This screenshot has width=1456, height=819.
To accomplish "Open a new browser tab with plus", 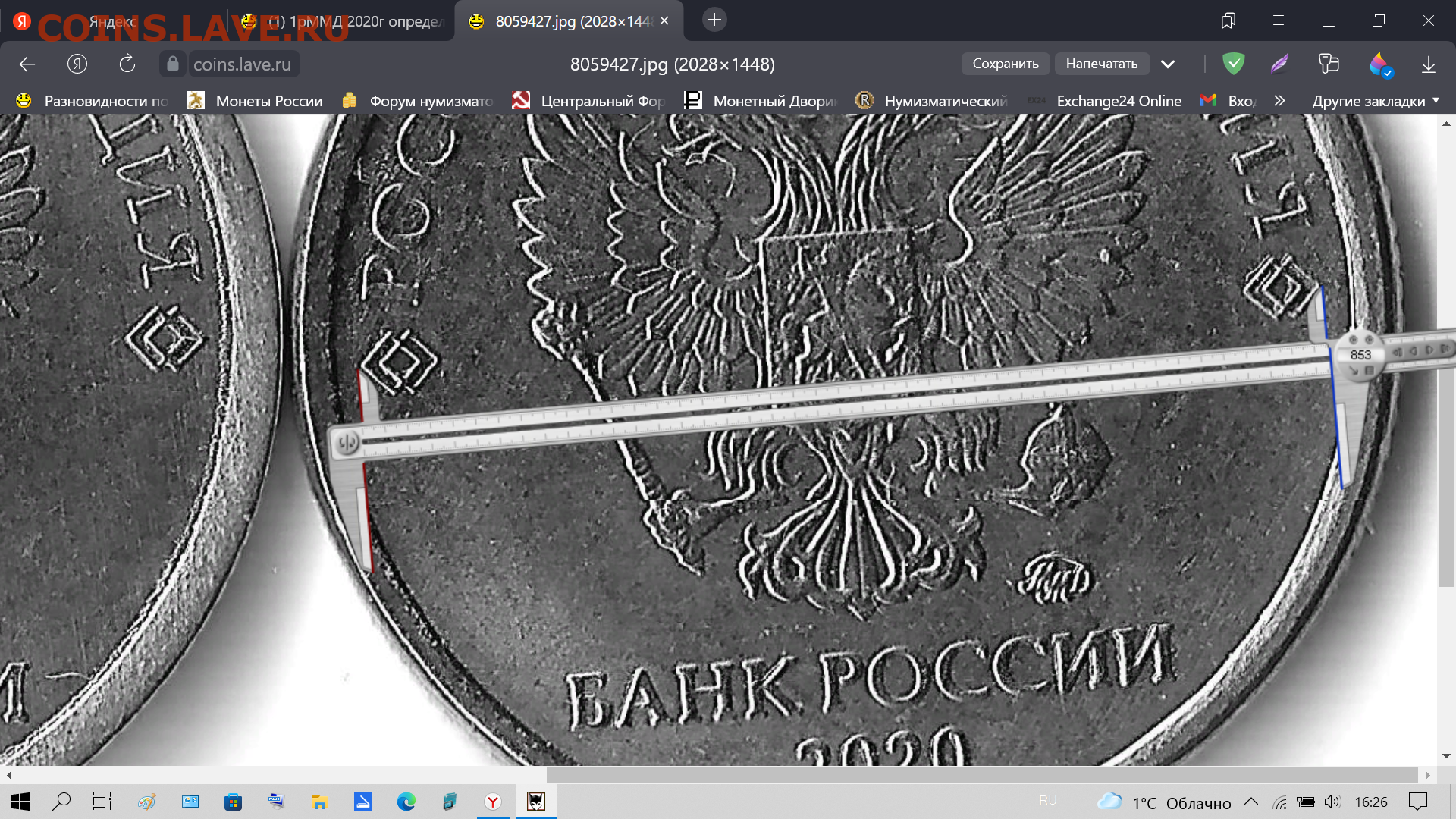I will coord(714,20).
